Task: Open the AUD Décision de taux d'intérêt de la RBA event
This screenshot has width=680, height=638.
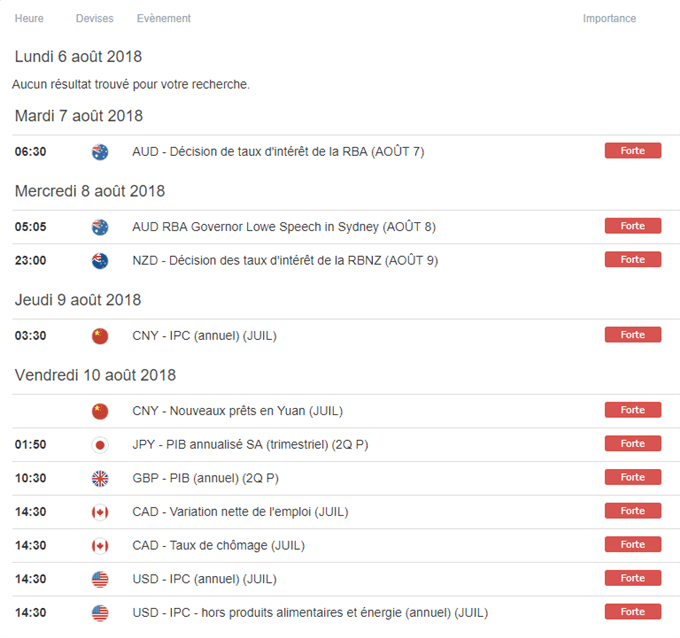Action: coord(278,152)
